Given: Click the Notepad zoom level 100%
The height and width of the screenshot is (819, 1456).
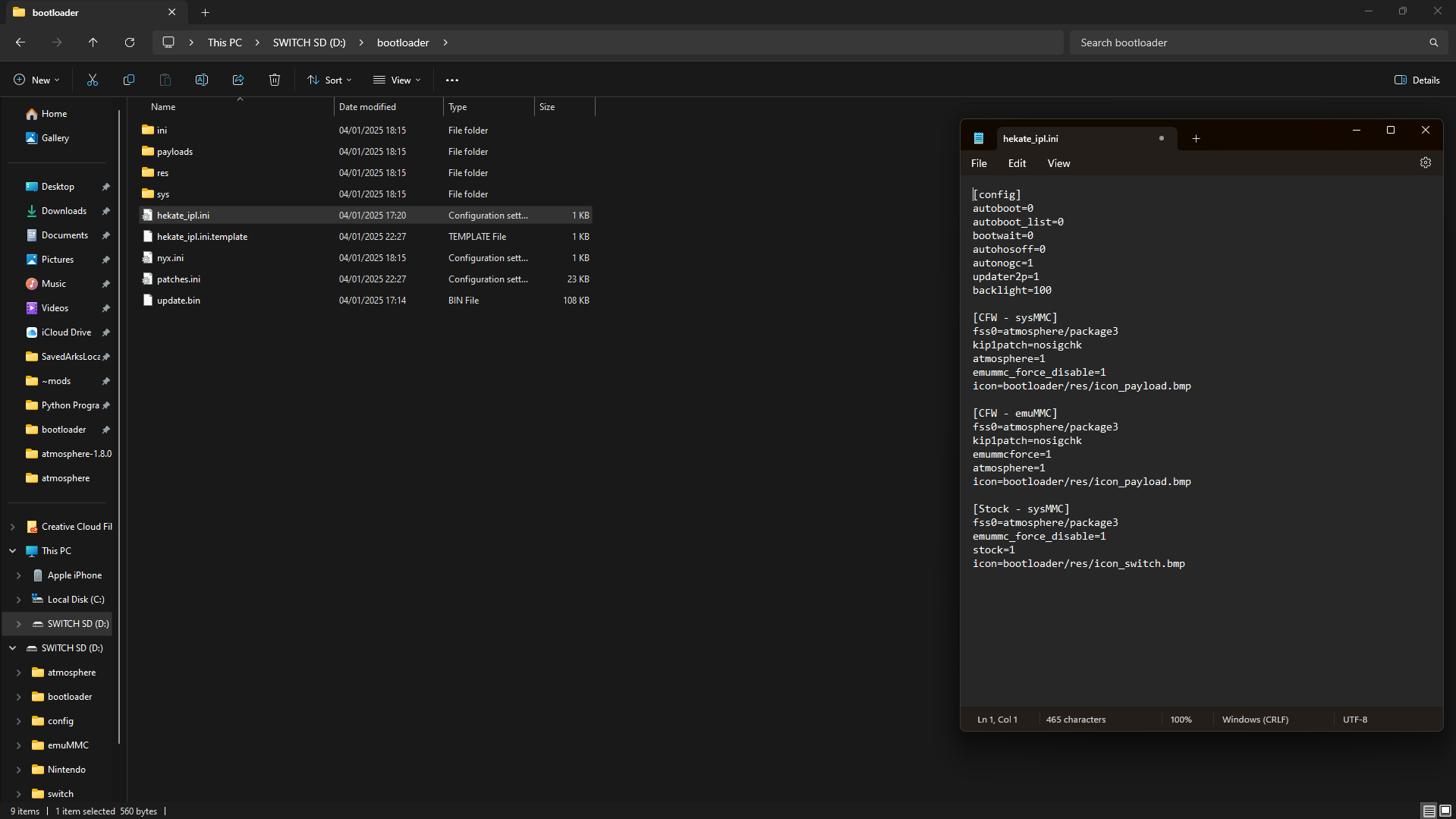Looking at the screenshot, I should point(1181,720).
